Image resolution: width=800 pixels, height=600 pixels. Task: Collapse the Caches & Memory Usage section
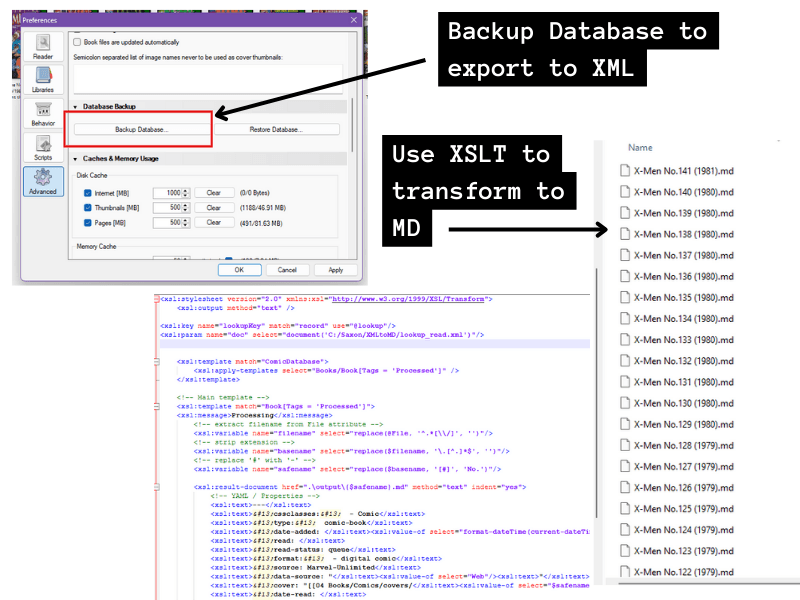(x=75, y=158)
